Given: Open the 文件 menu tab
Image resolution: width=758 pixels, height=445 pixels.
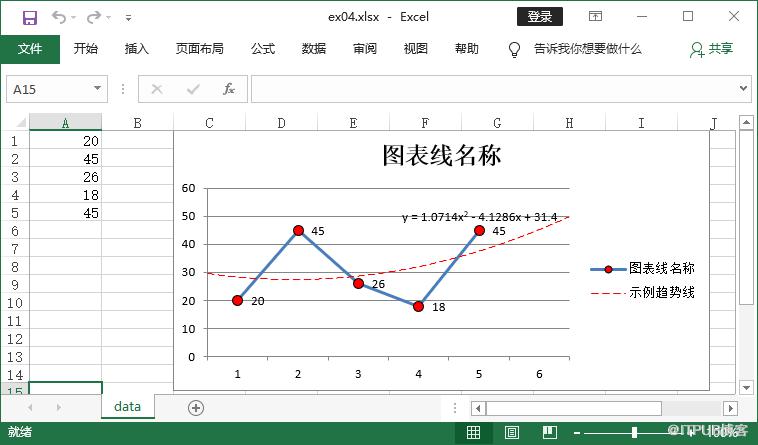Looking at the screenshot, I should tap(30, 49).
